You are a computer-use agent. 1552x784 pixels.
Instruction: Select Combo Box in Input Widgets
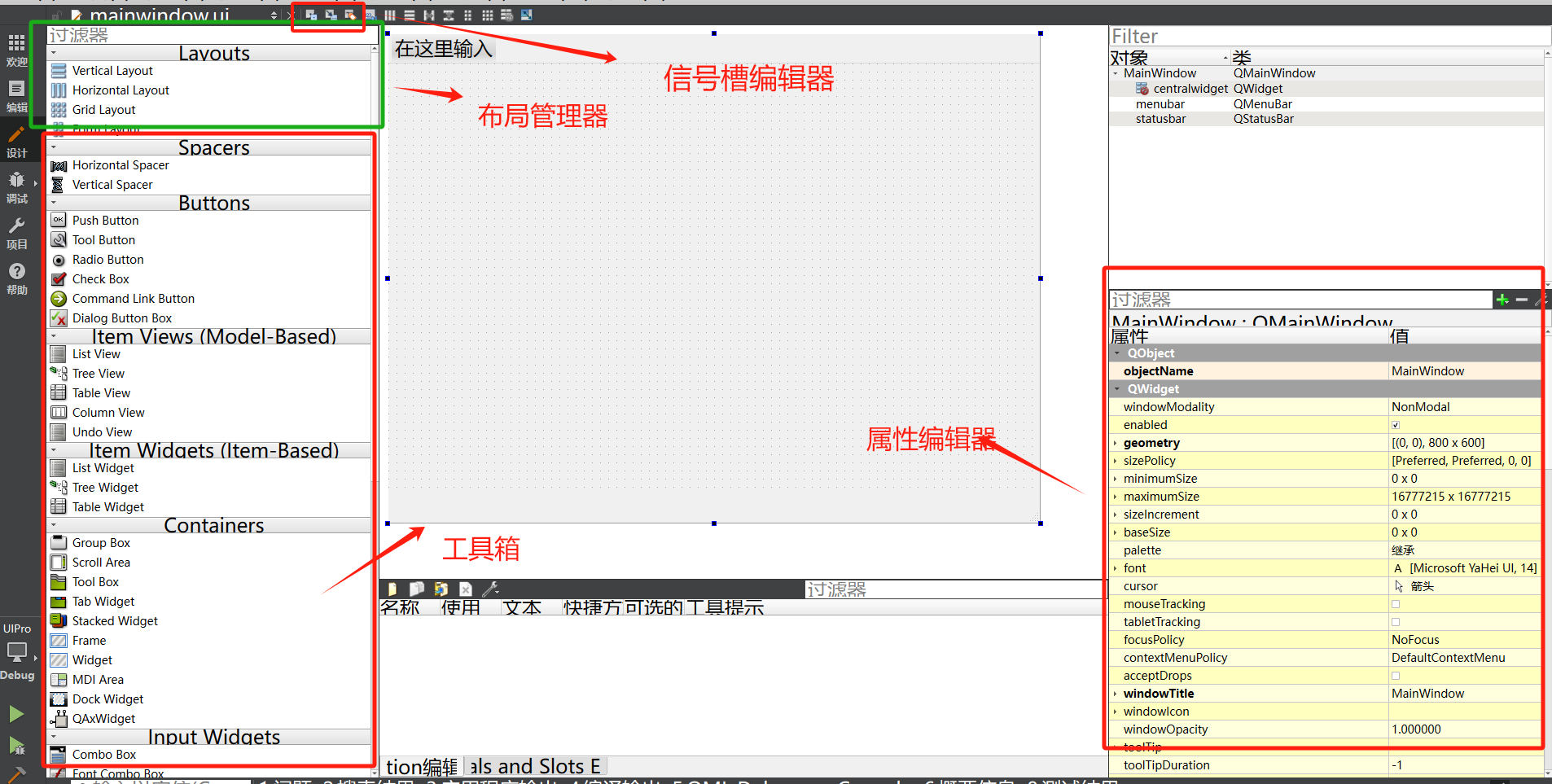[104, 755]
